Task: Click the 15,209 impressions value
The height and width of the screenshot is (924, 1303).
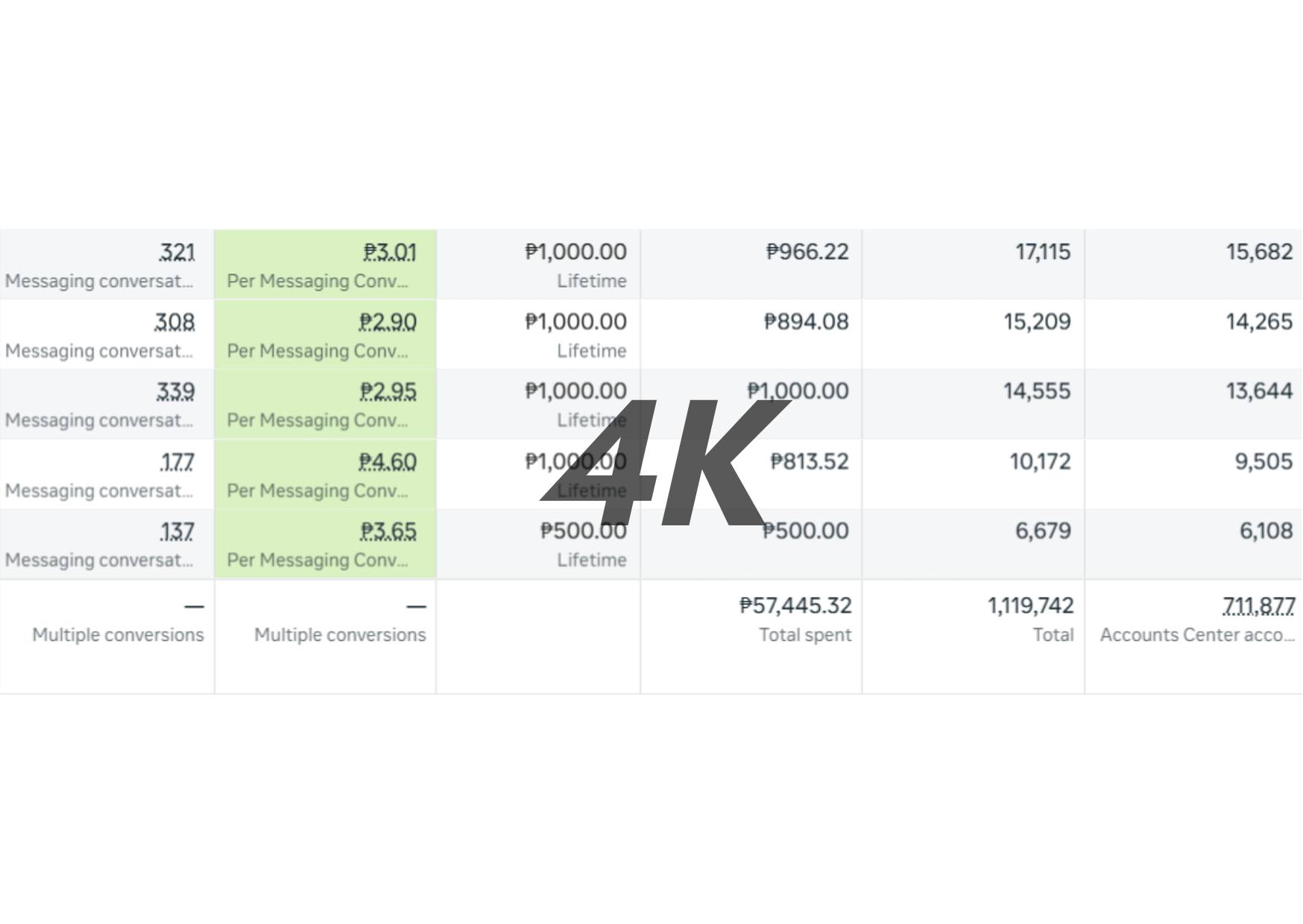Action: [x=1036, y=322]
